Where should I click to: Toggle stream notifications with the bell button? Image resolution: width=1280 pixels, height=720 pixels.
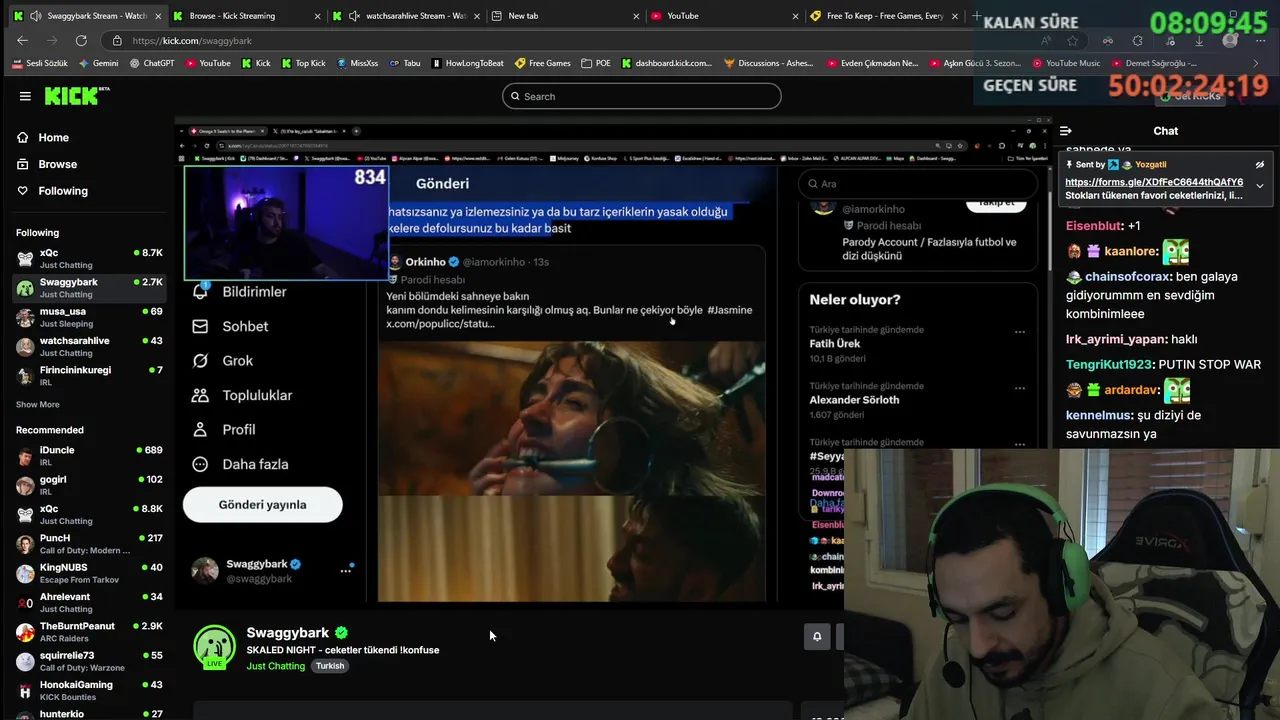pyautogui.click(x=817, y=636)
